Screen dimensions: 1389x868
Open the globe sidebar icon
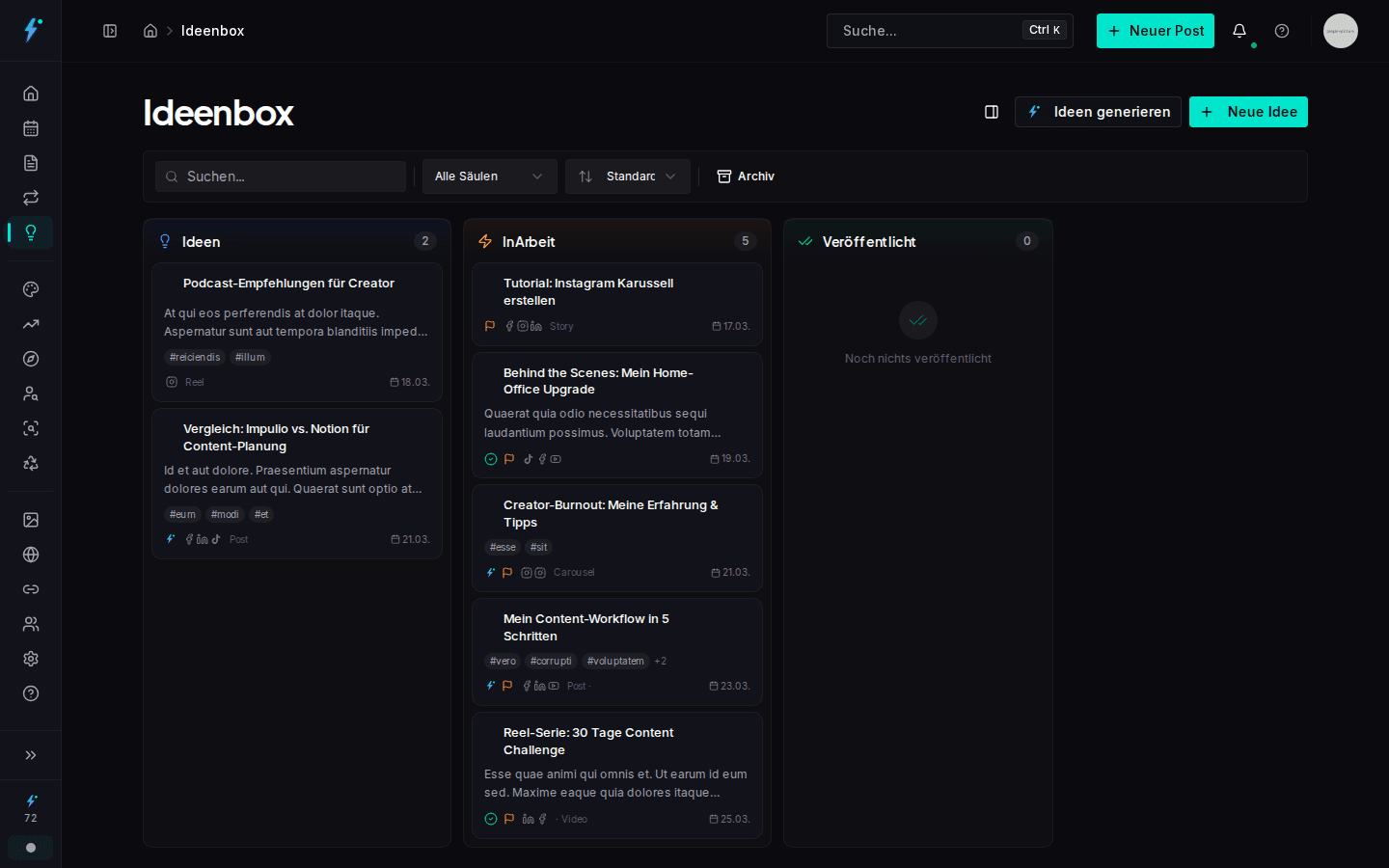(31, 555)
